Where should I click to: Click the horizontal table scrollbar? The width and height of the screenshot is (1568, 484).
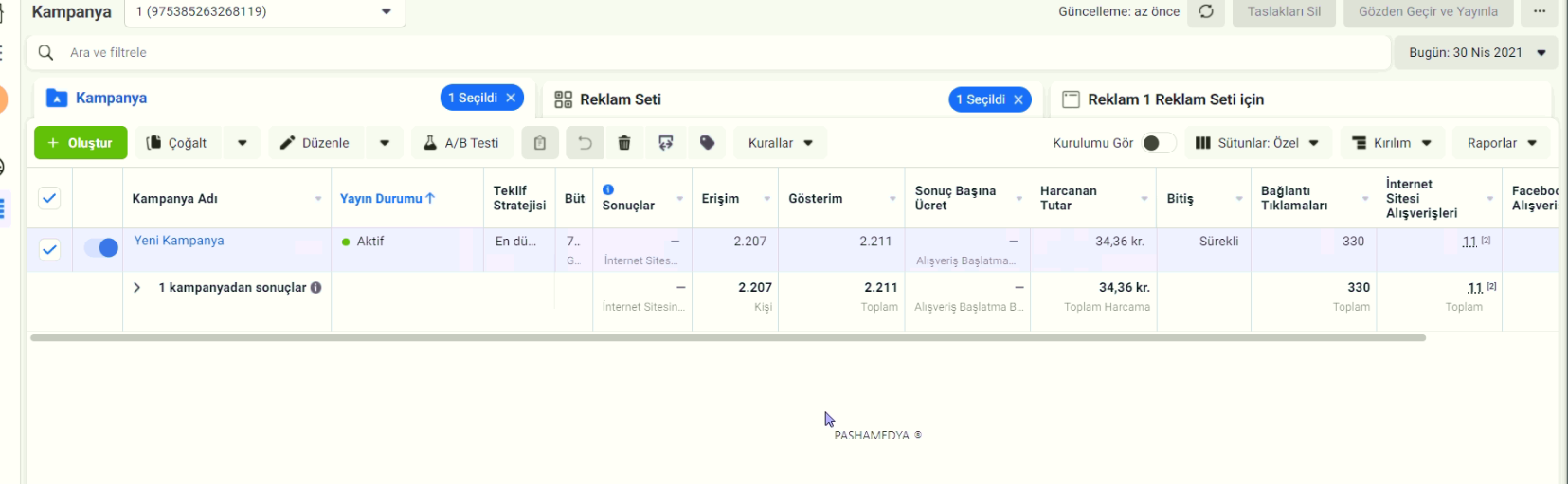coord(728,337)
